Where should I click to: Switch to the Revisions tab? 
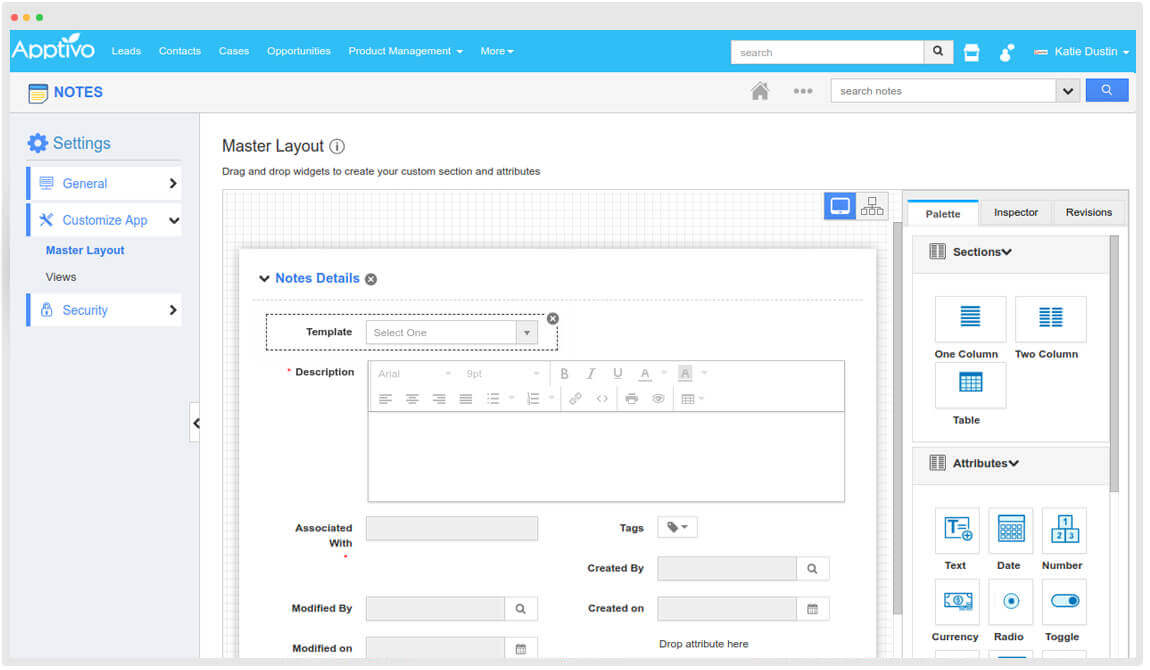tap(1088, 213)
